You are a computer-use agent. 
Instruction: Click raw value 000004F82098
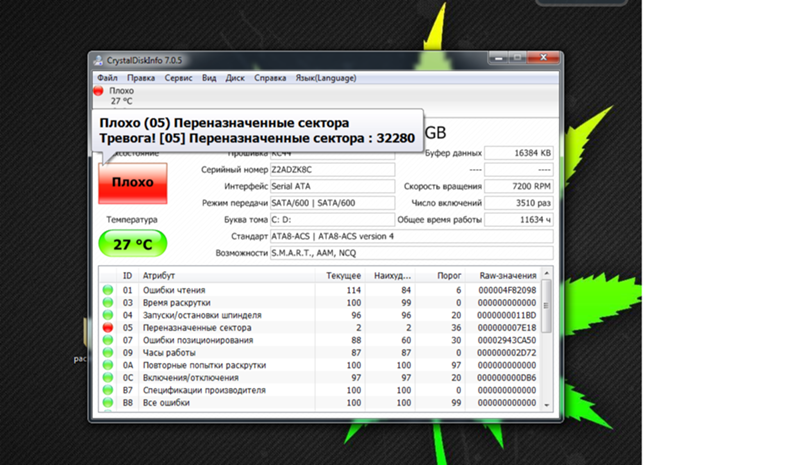pyautogui.click(x=507, y=290)
